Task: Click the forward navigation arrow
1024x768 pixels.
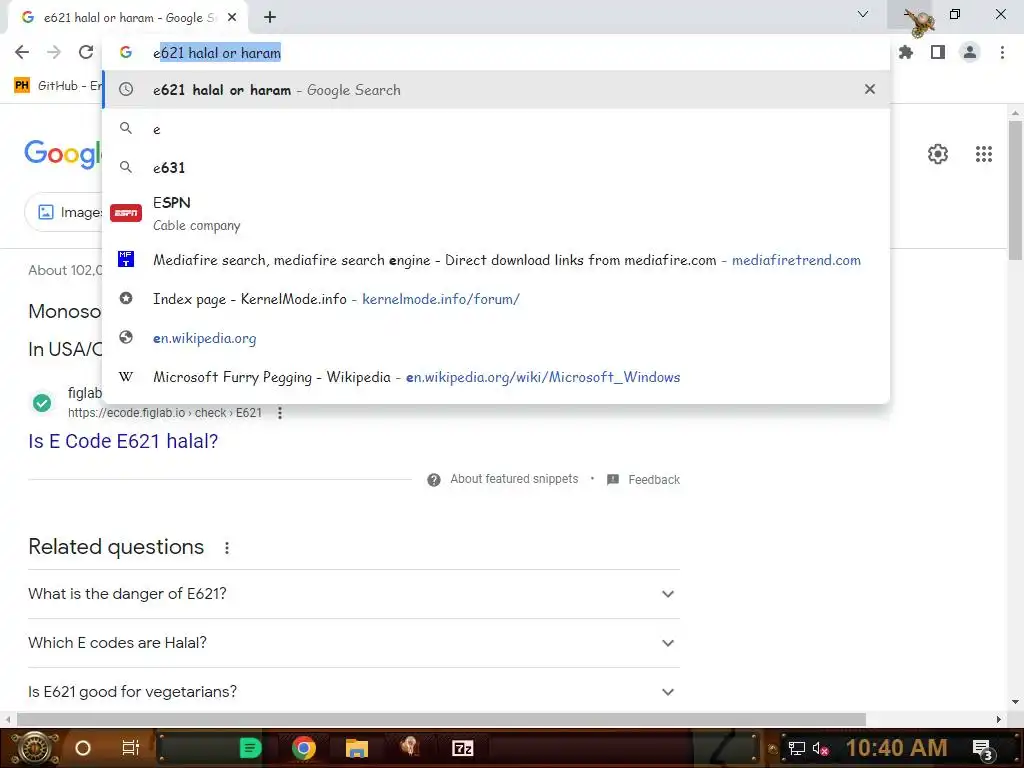Action: [x=54, y=52]
